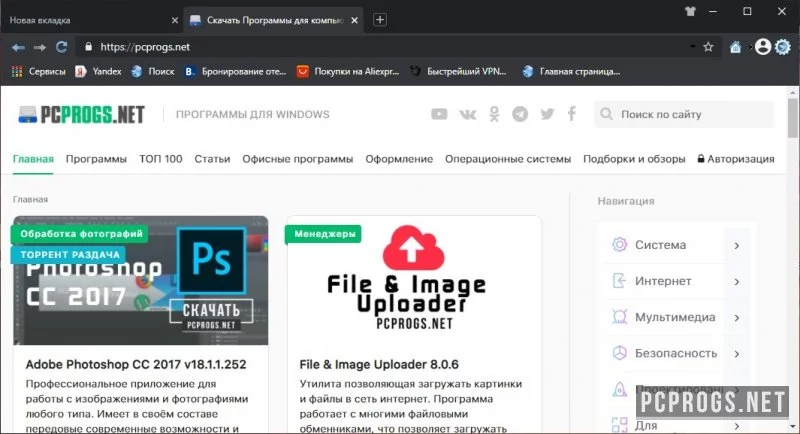Open the 'Быстрейший VPN...' bookmark
This screenshot has height=434, width=800.
click(x=458, y=71)
